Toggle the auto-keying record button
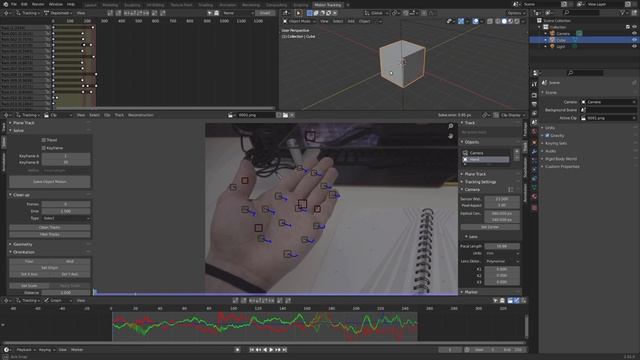Screen dimensions: 640x360 click(x=238, y=350)
